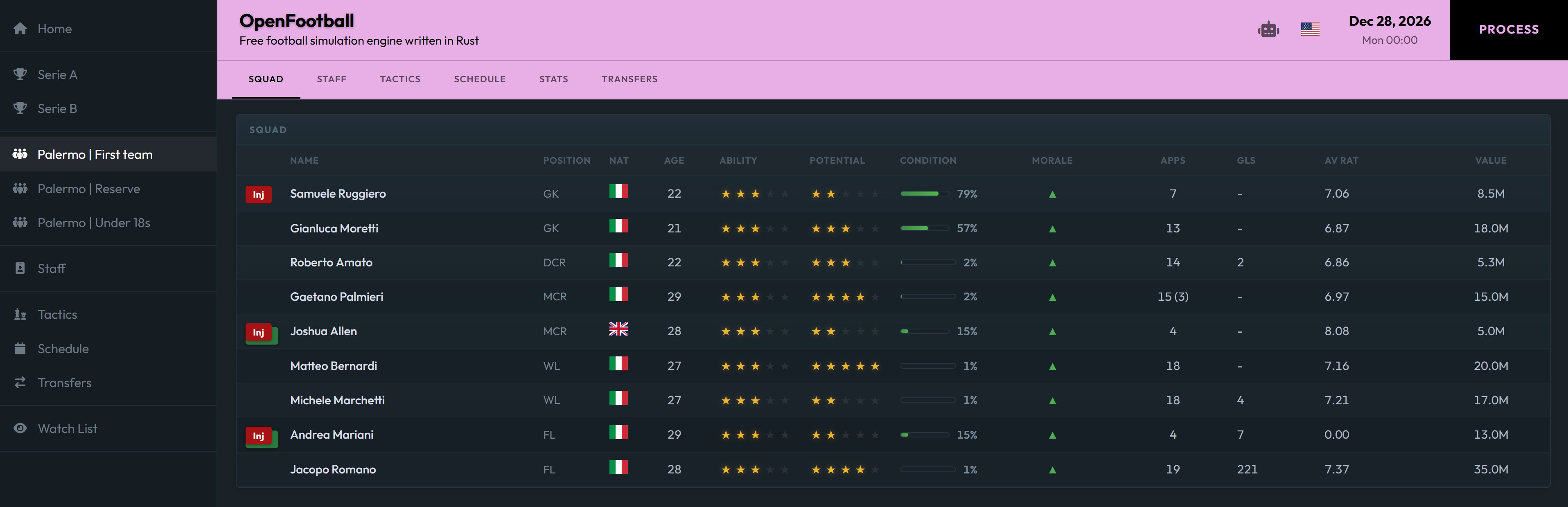Click the Tactics chess pieces icon
The width and height of the screenshot is (1568, 507).
click(x=20, y=314)
